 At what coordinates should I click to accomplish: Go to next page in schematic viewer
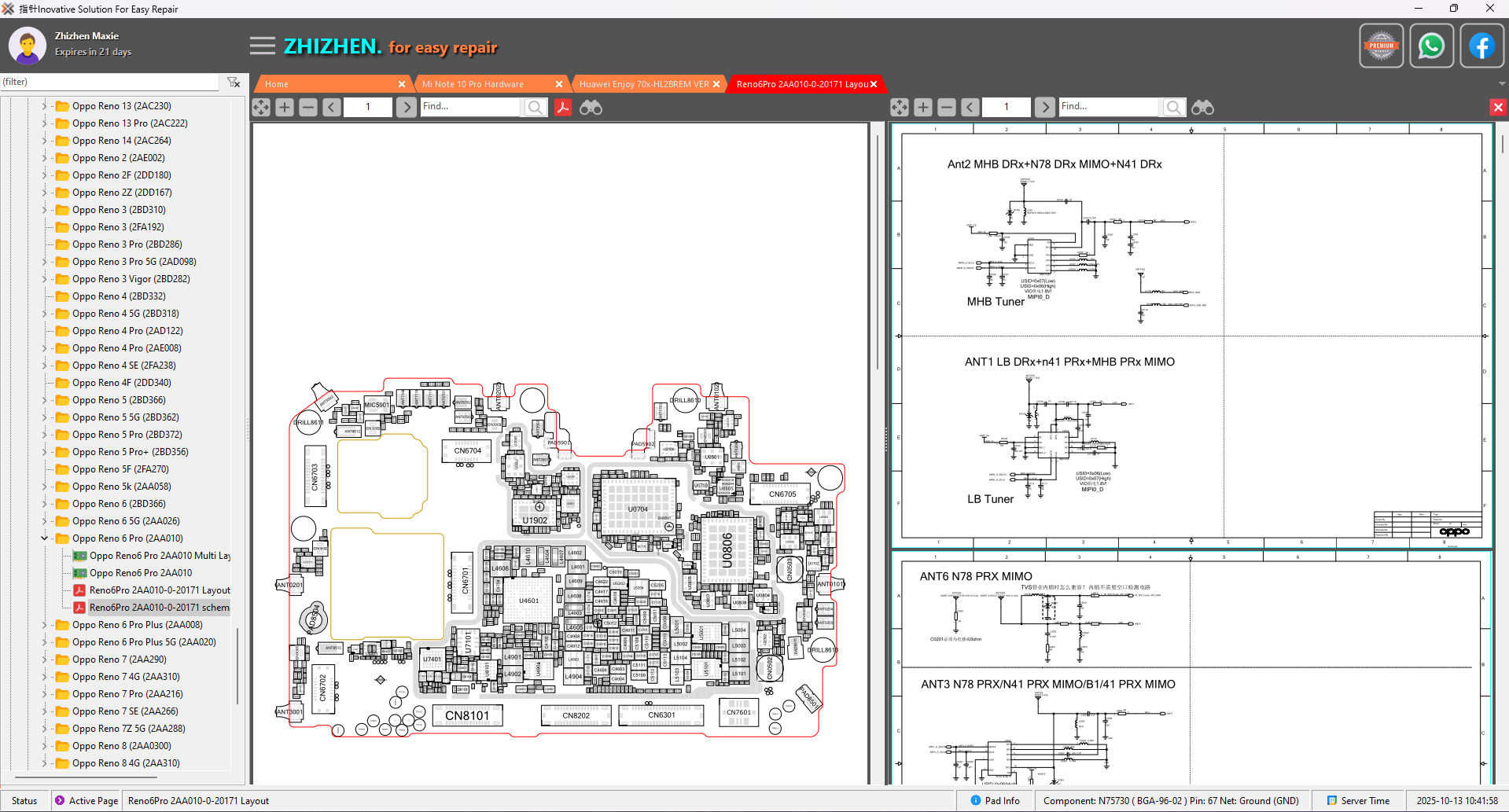click(1044, 107)
